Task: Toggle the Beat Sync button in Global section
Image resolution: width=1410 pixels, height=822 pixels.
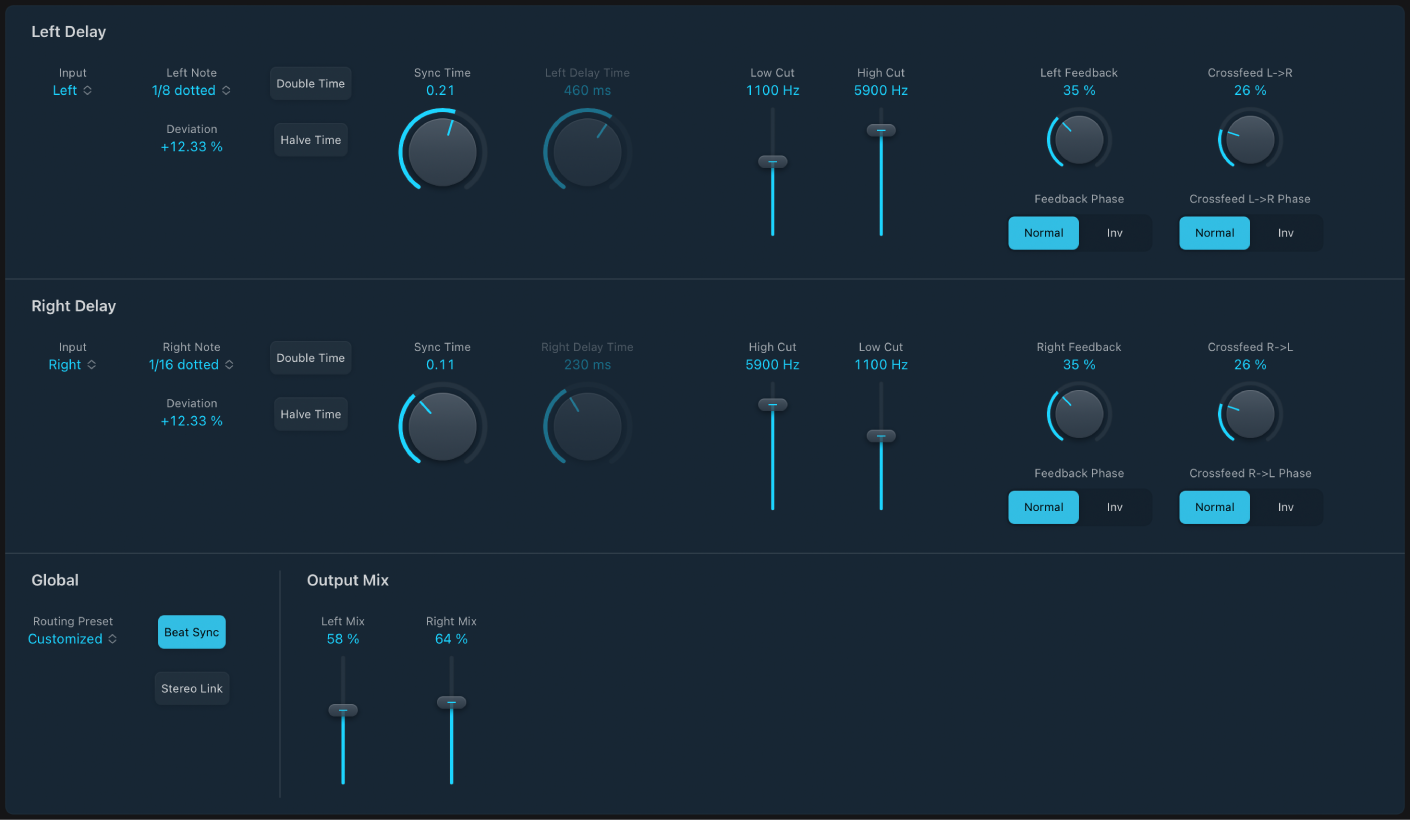Action: 191,631
